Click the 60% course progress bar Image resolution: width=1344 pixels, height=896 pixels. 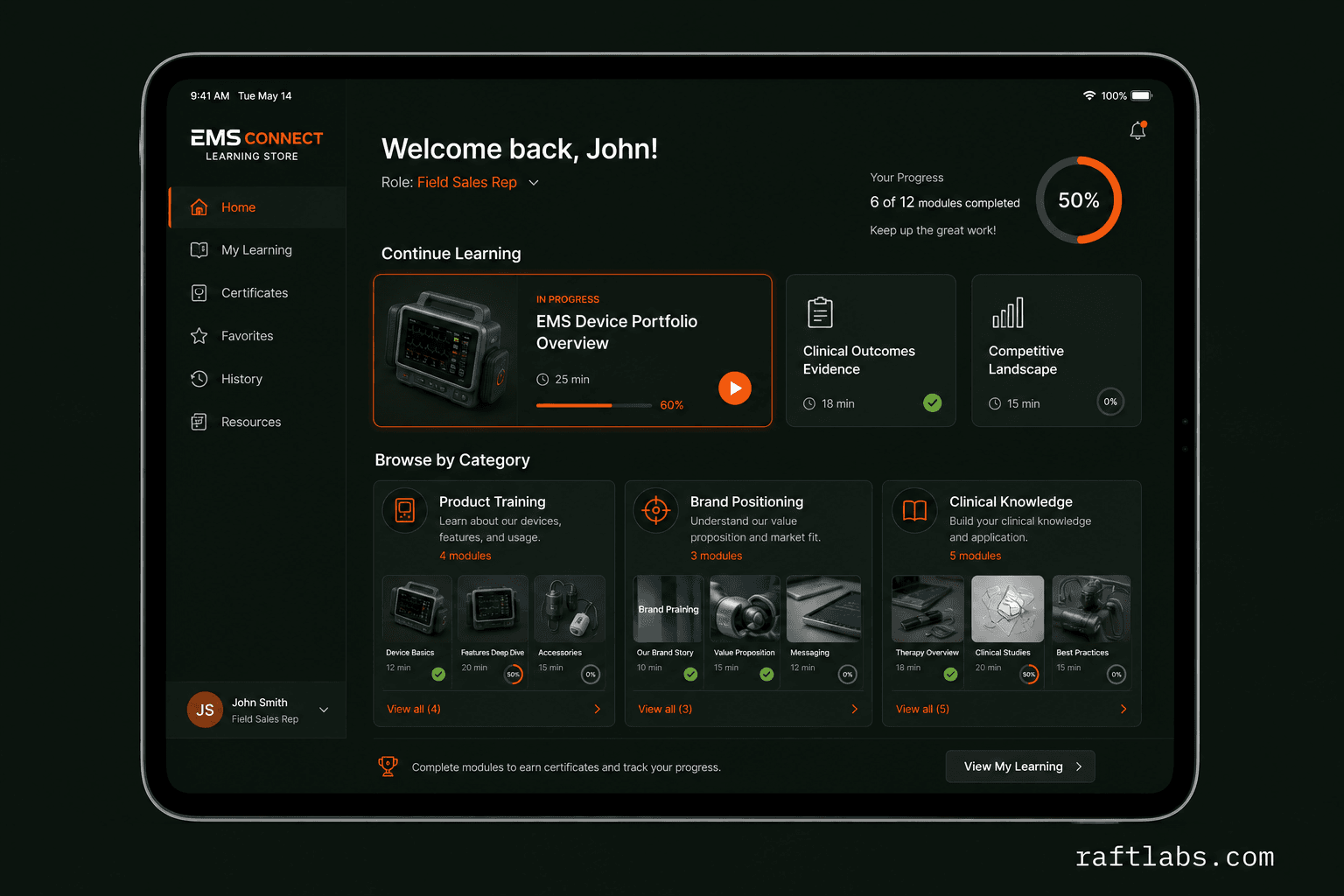point(594,405)
